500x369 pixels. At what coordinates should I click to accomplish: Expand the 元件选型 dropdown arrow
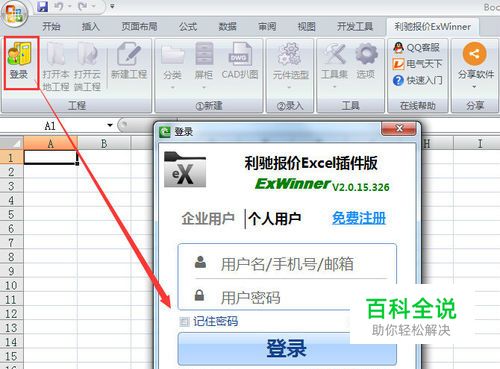289,87
